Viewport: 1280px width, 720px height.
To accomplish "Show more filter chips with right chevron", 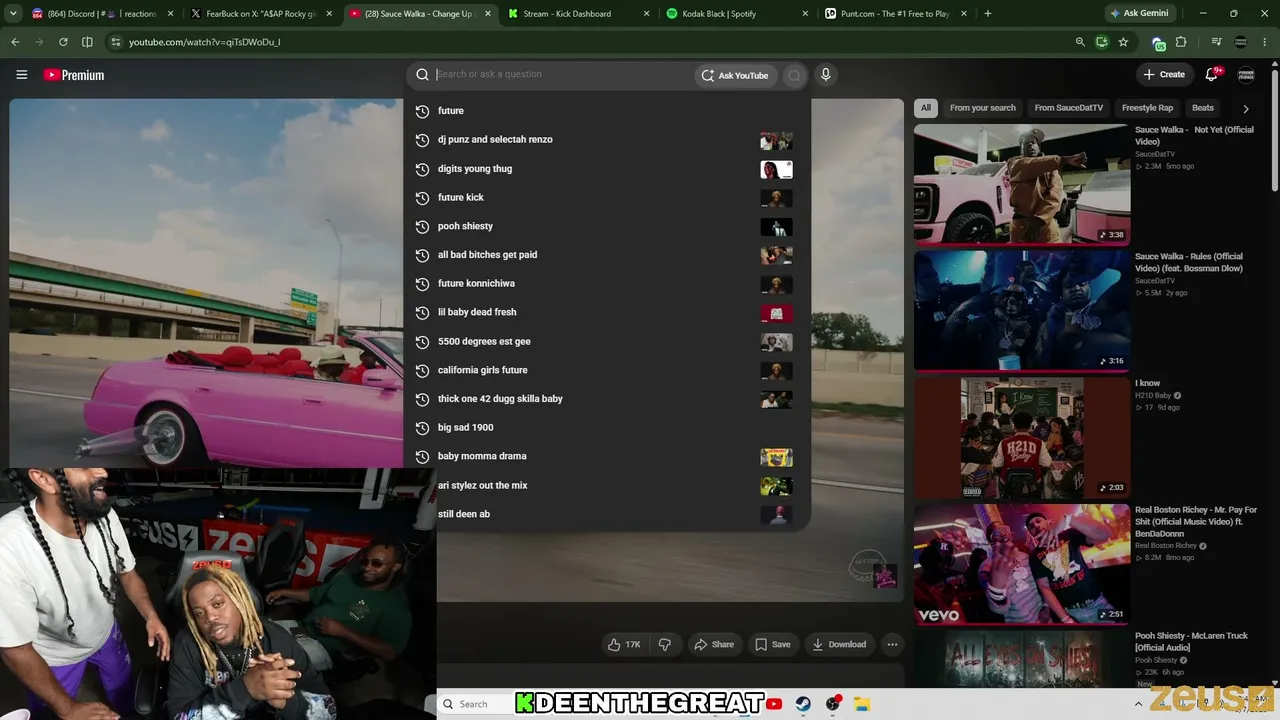I will click(x=1245, y=108).
